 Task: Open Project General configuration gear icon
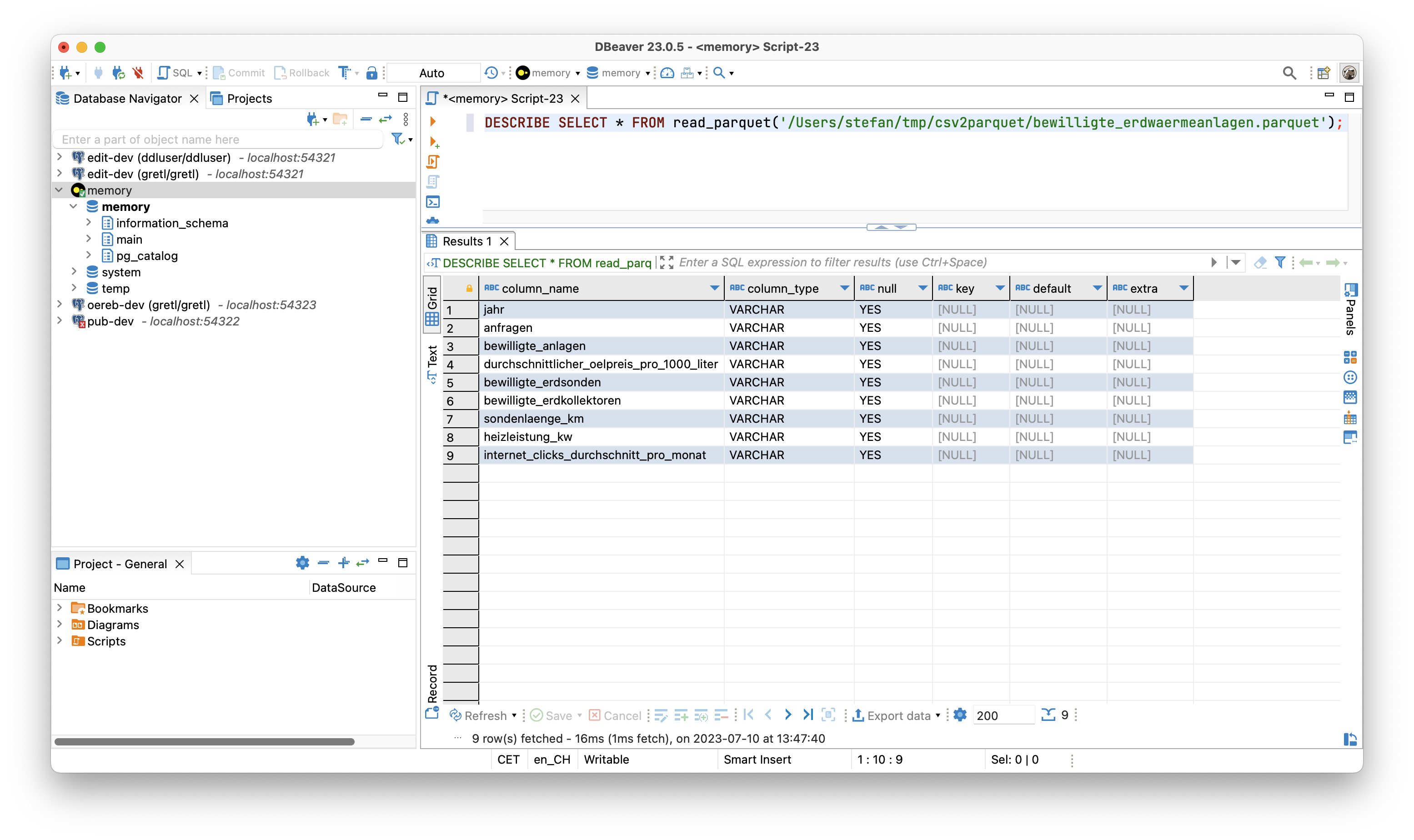(302, 563)
